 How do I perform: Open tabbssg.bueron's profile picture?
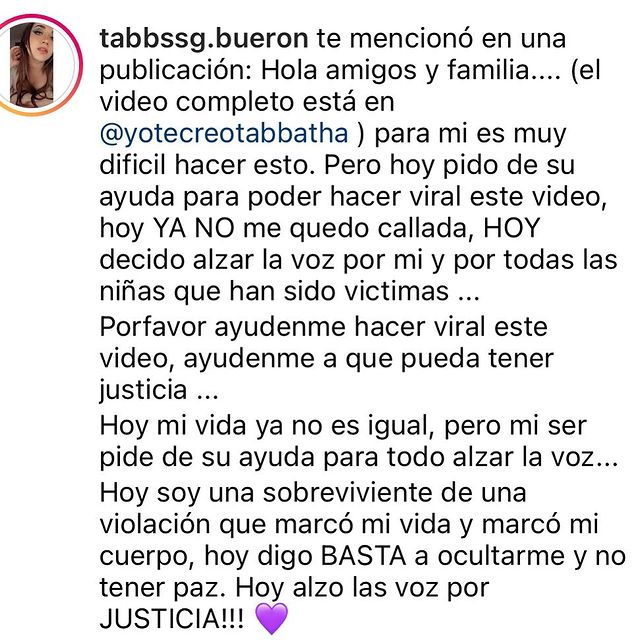tap(31, 65)
